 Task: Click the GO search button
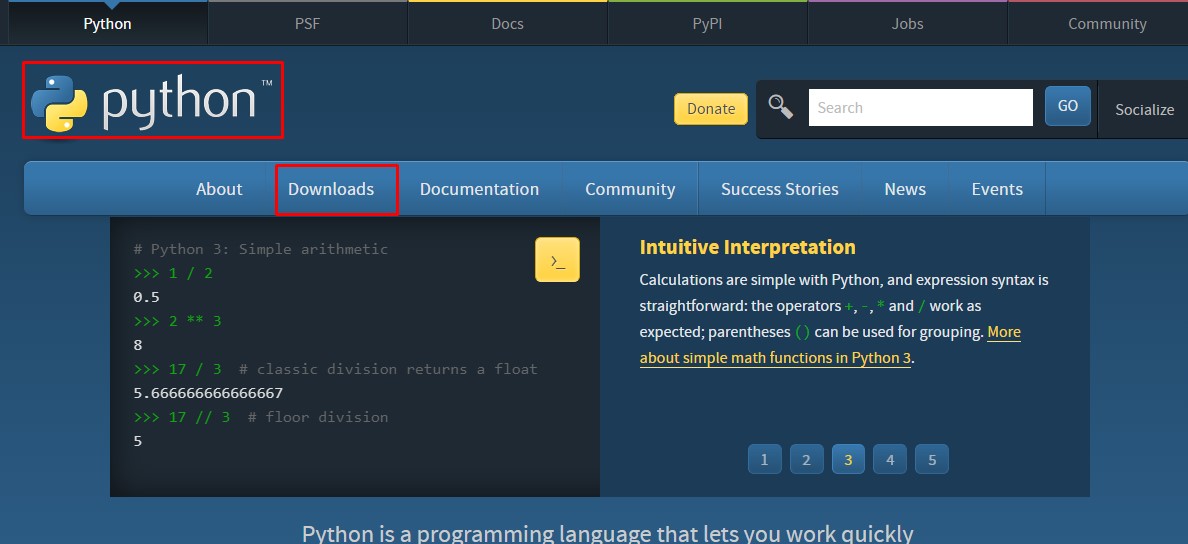click(x=1068, y=106)
